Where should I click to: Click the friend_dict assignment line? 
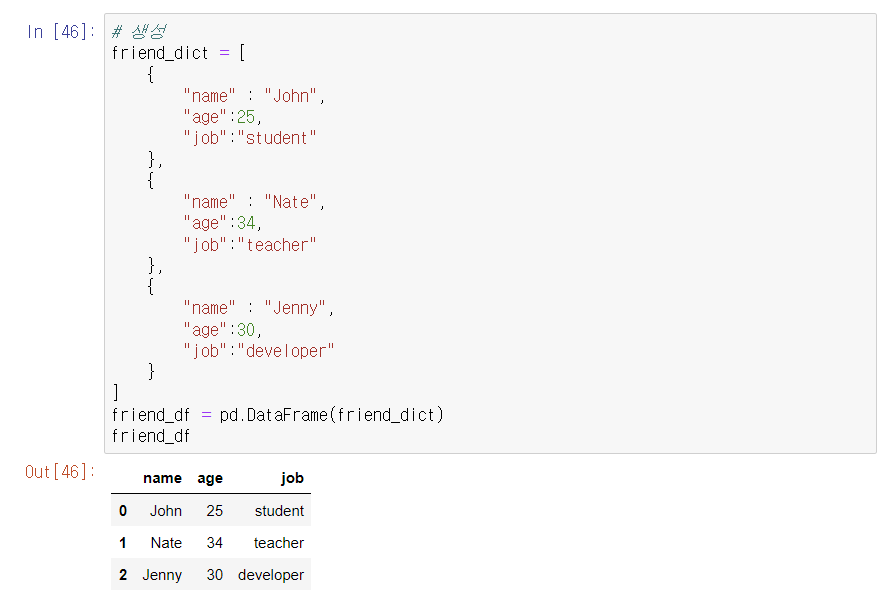178,53
